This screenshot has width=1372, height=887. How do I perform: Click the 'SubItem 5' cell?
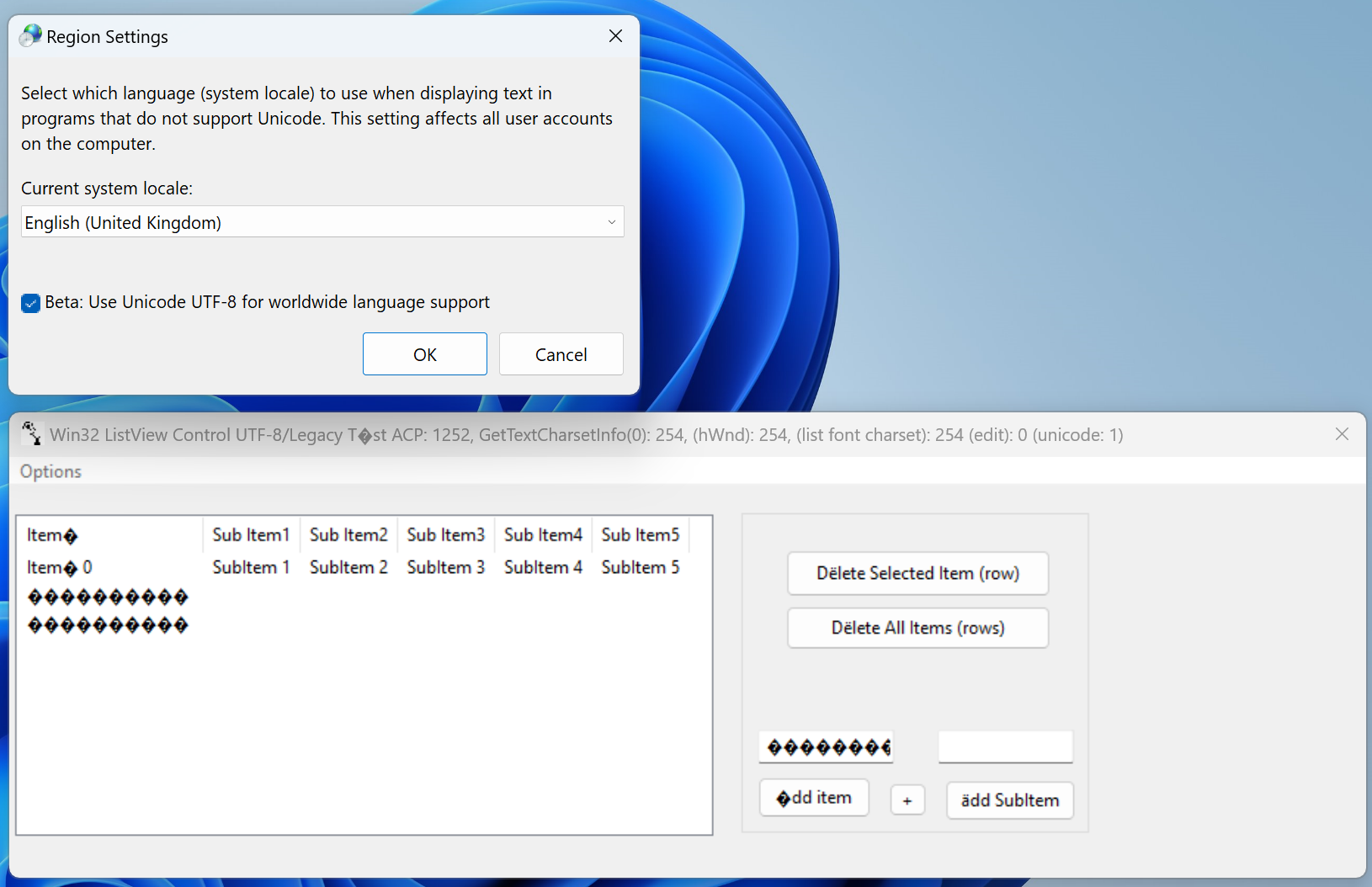[x=641, y=567]
